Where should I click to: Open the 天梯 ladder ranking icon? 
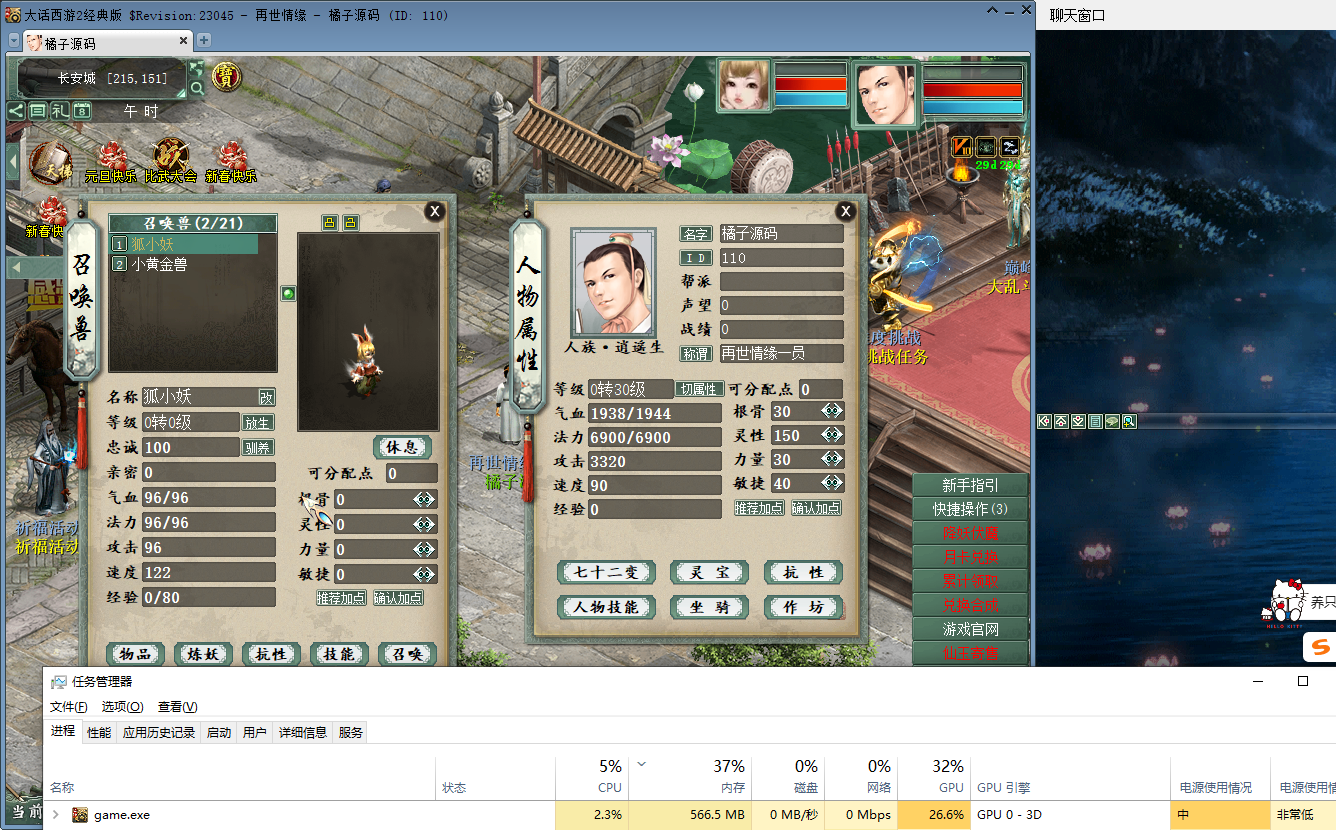click(49, 164)
